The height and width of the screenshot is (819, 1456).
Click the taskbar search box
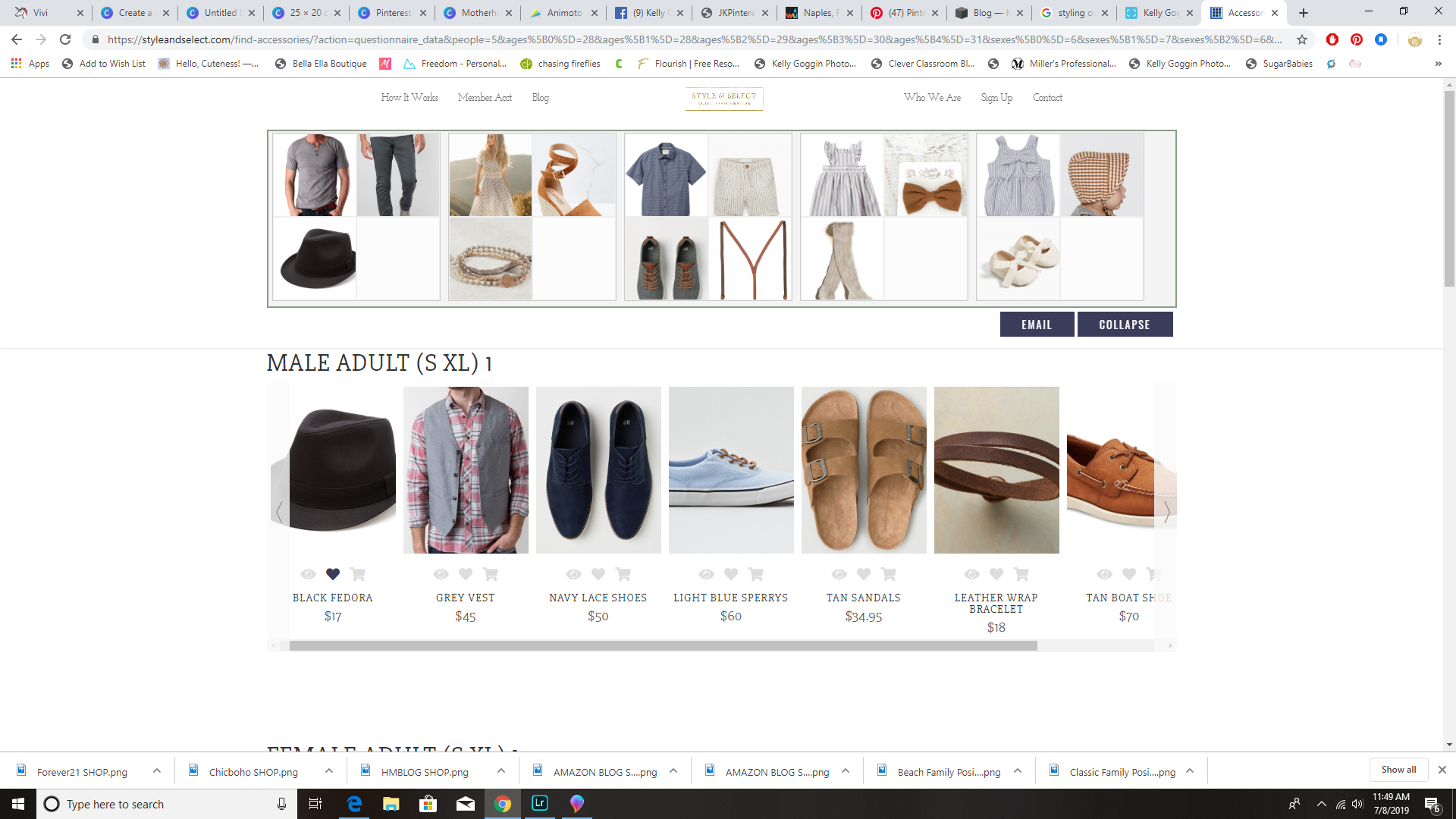tap(166, 804)
